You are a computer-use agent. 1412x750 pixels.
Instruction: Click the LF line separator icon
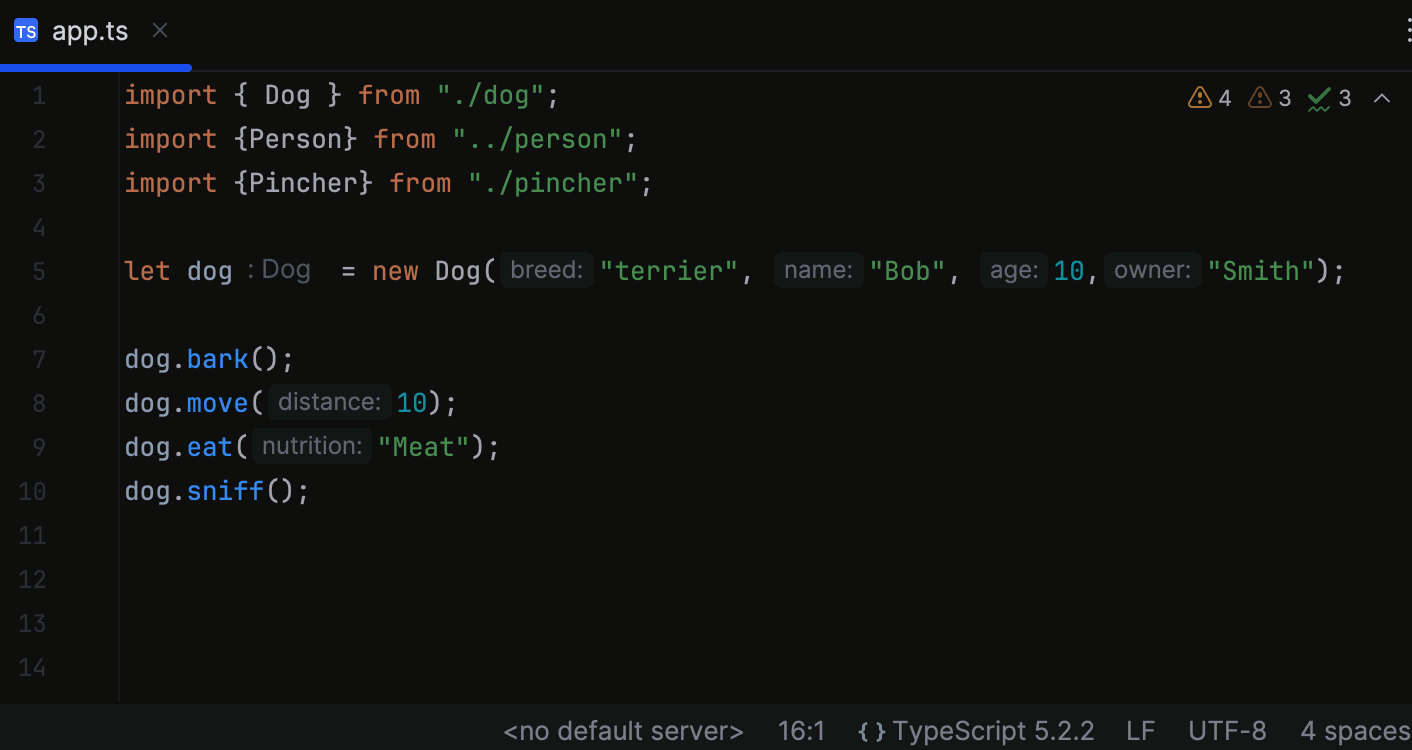pyautogui.click(x=1140, y=731)
